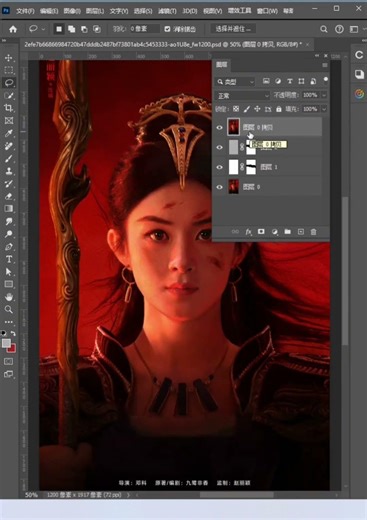Toggle lock transparent pixels
This screenshot has width=367, height=520.
pyautogui.click(x=236, y=109)
